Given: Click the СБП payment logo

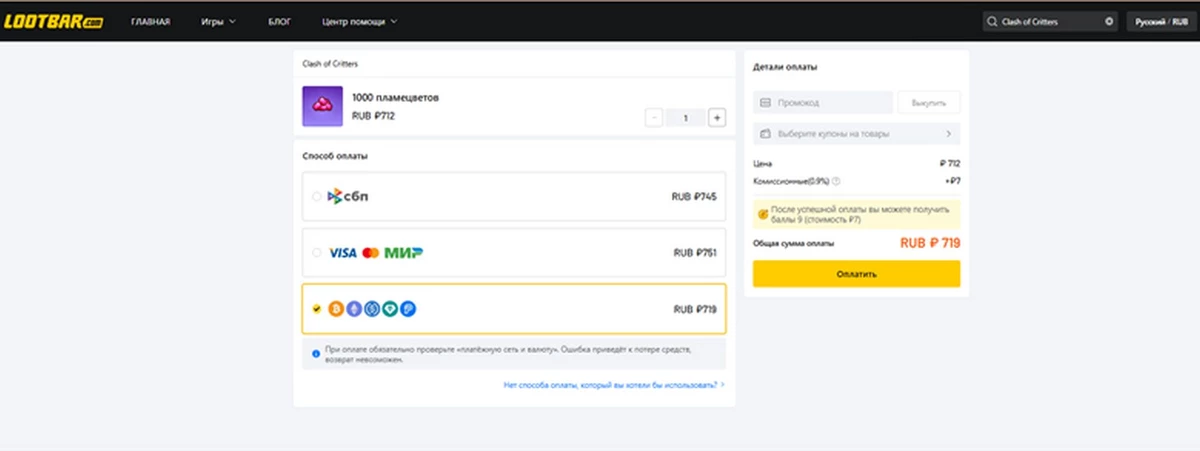Looking at the screenshot, I should point(348,197).
